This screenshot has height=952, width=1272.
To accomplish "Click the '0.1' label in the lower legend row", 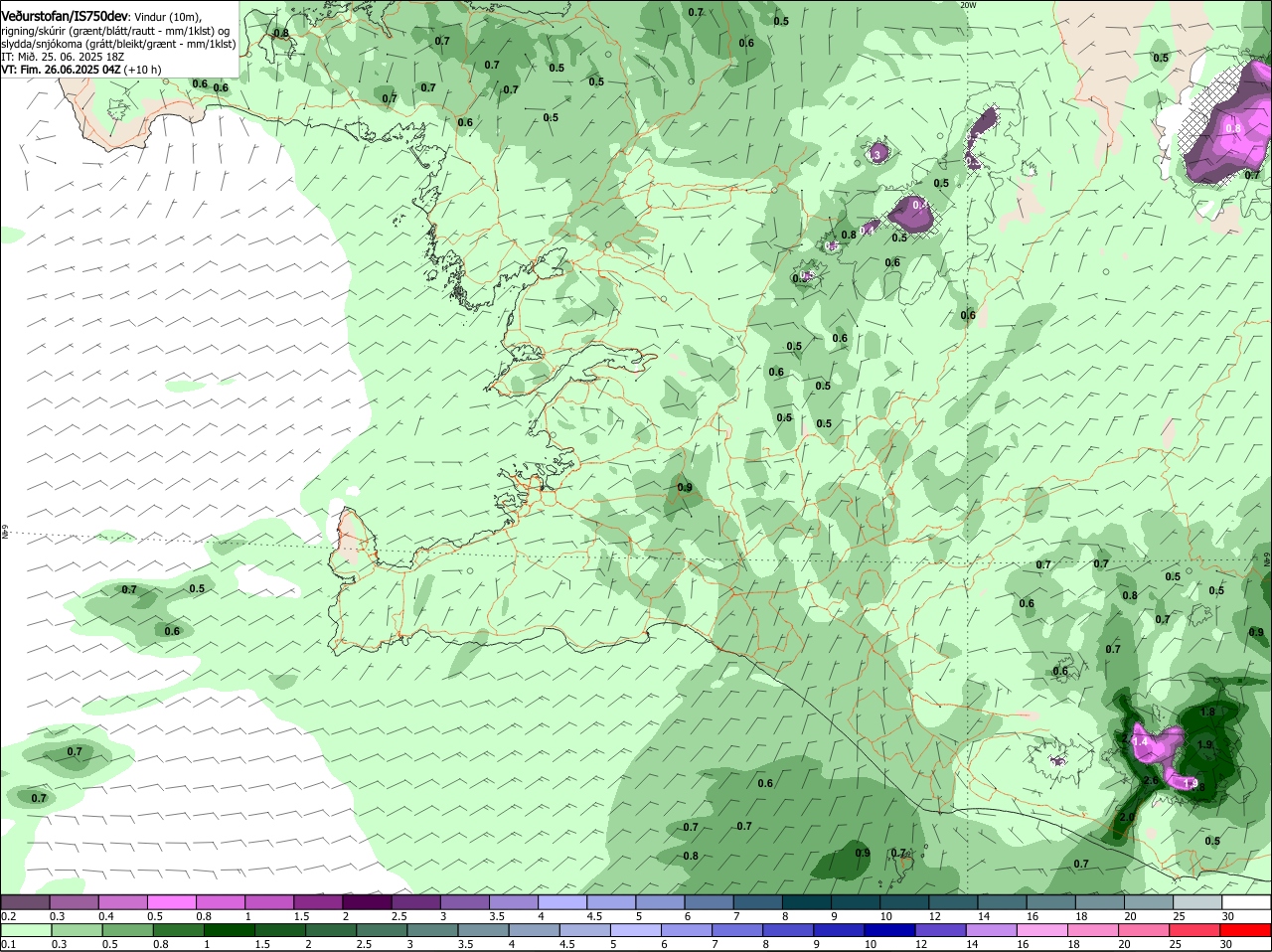I will pos(9,944).
